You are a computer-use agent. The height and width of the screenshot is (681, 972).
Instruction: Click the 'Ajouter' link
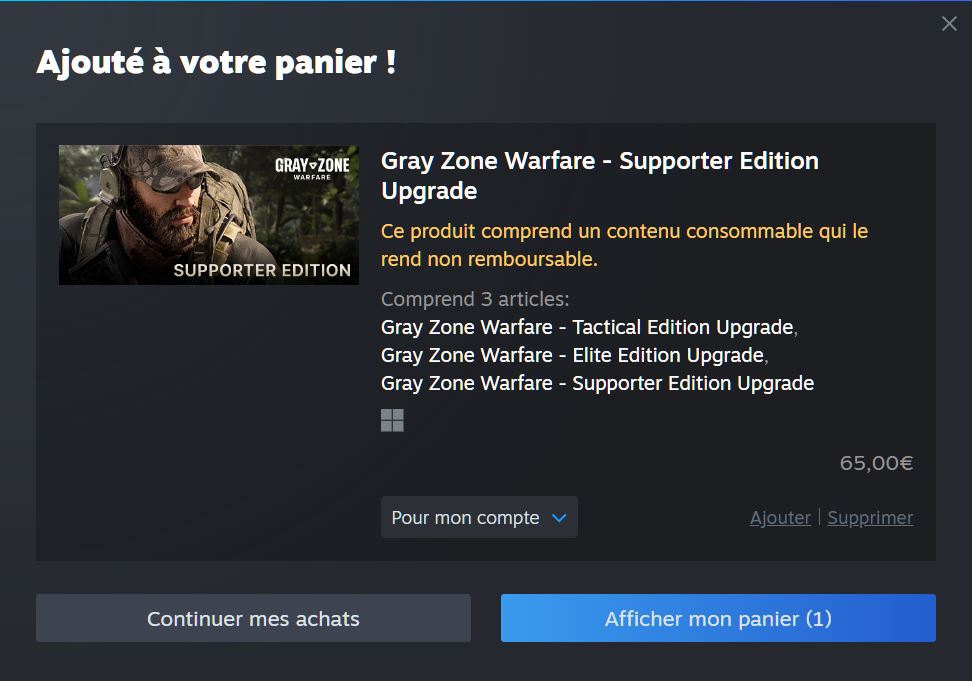(x=780, y=517)
